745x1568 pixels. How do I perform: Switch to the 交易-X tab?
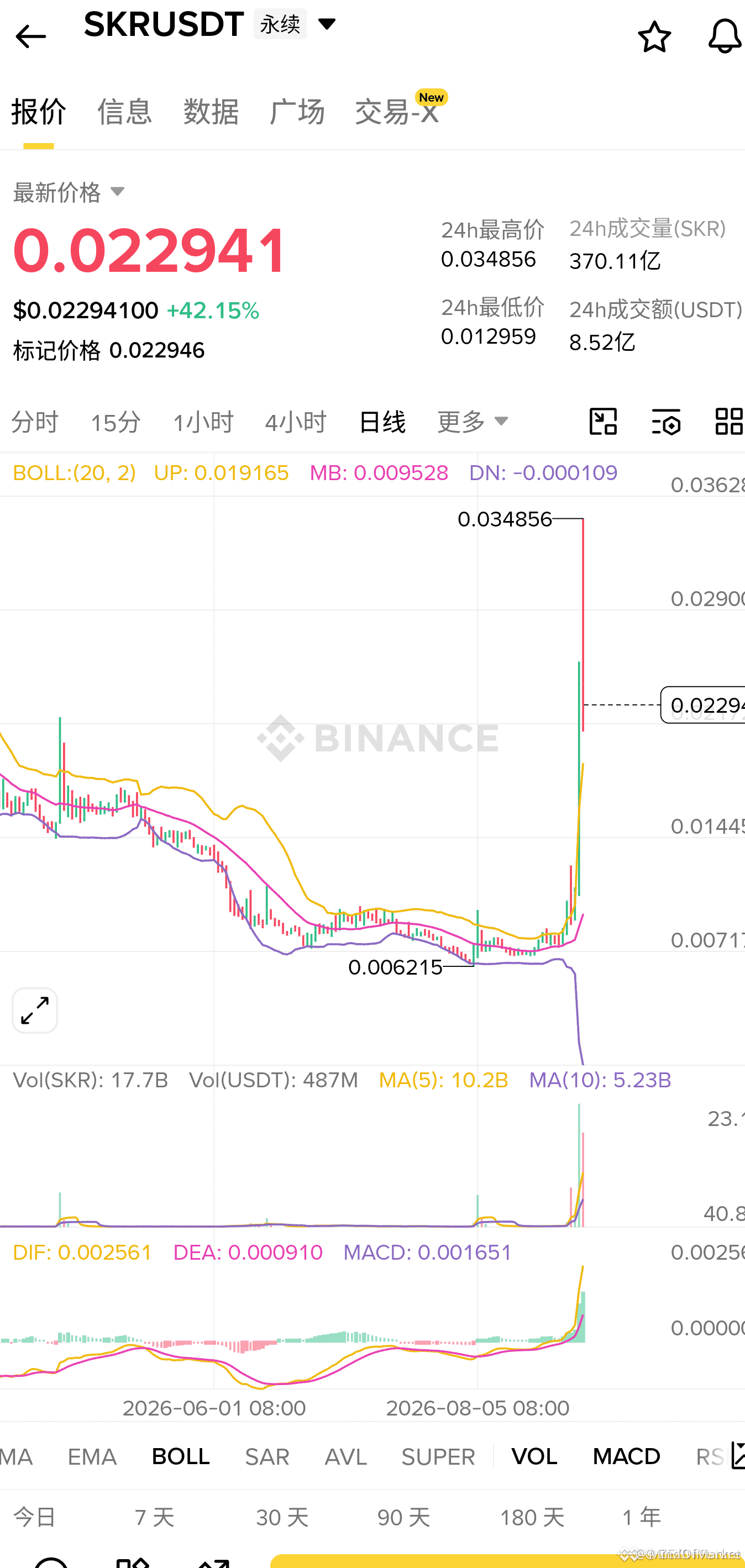click(397, 112)
